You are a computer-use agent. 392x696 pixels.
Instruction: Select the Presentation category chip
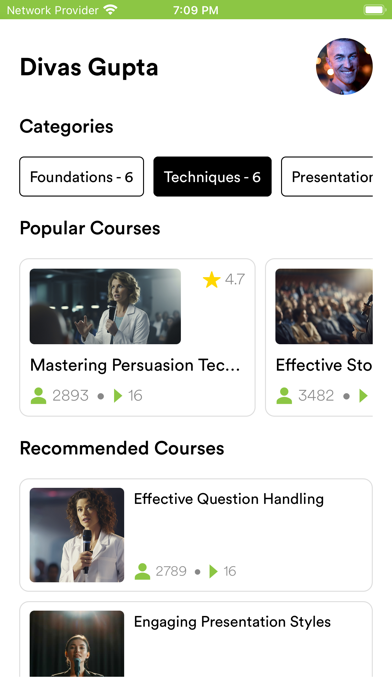pos(327,177)
